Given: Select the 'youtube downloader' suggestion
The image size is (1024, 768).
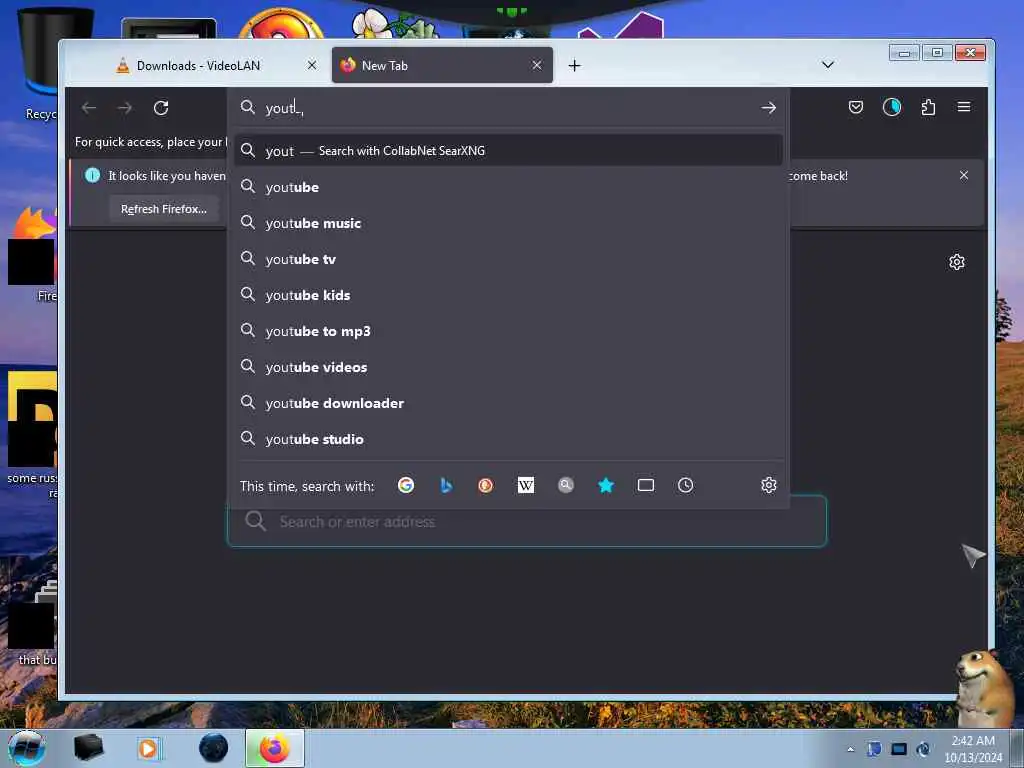Looking at the screenshot, I should click(508, 403).
